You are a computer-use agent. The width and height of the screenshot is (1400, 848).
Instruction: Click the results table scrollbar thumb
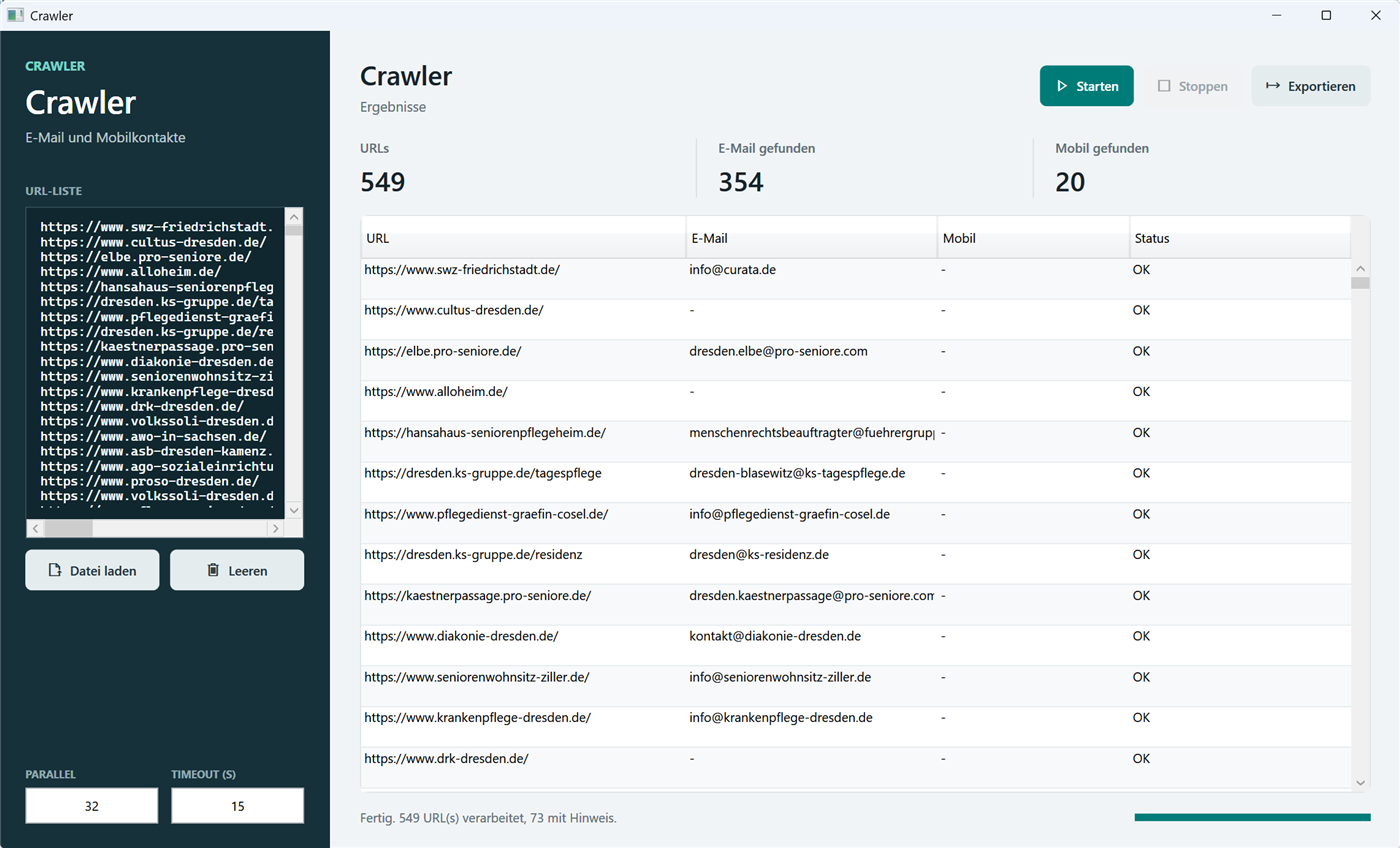coord(1360,283)
